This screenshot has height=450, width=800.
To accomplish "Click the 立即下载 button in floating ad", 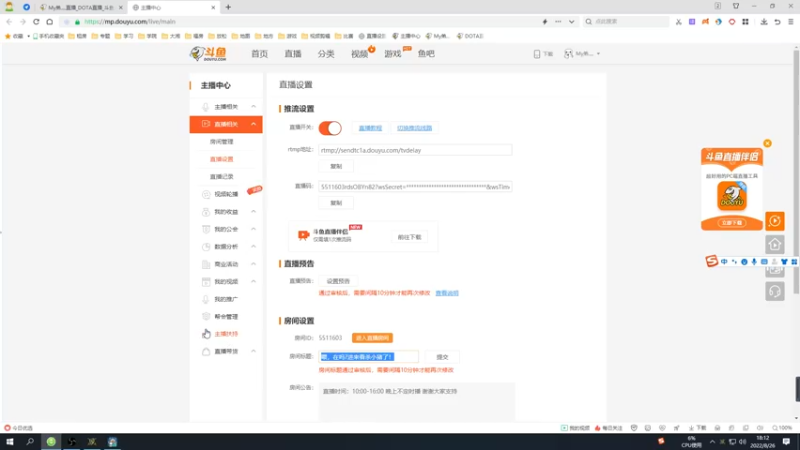I will (x=732, y=223).
